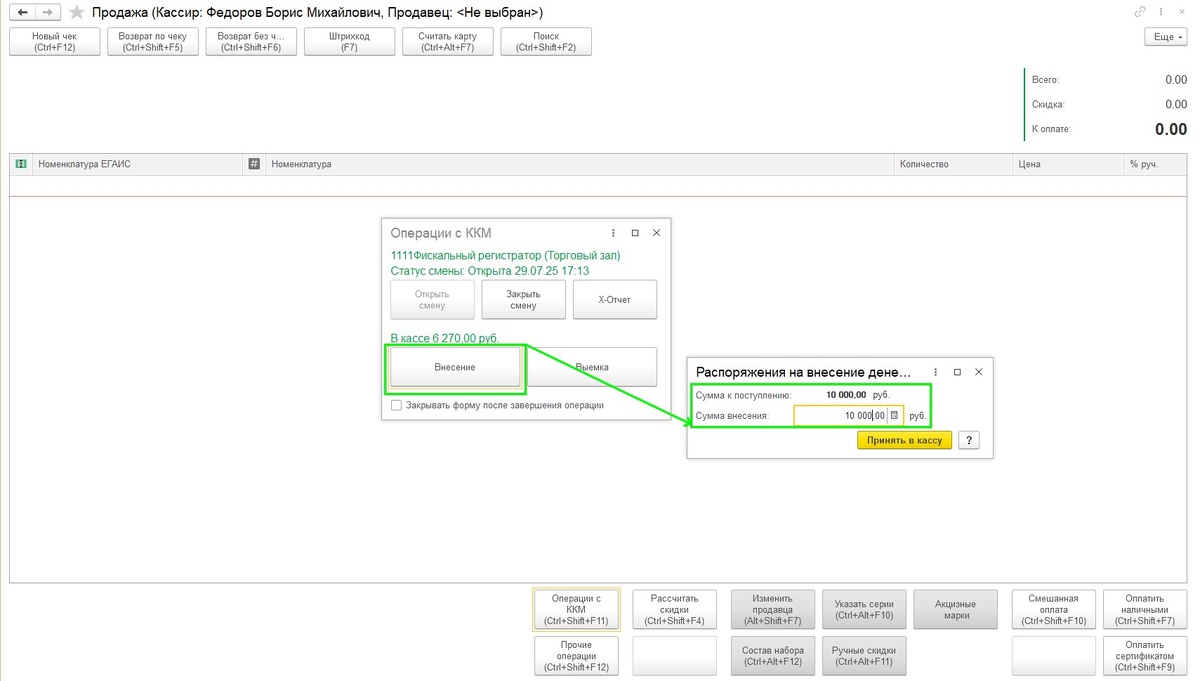The image size is (1200, 681).
Task: Close the Распоряжения на внесение dialog
Action: (978, 371)
